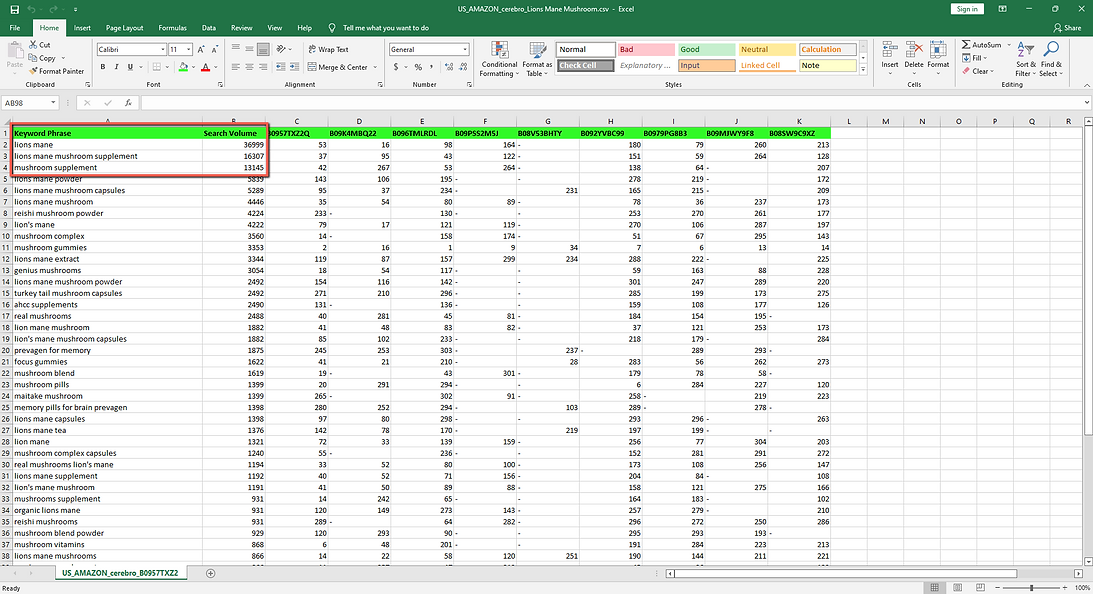1093x594 pixels.
Task: Switch to Page Break Preview in status bar
Action: tap(980, 588)
